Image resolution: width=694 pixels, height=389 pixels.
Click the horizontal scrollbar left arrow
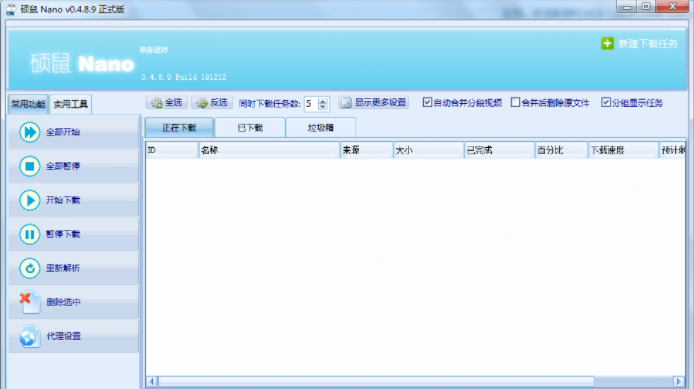click(152, 381)
